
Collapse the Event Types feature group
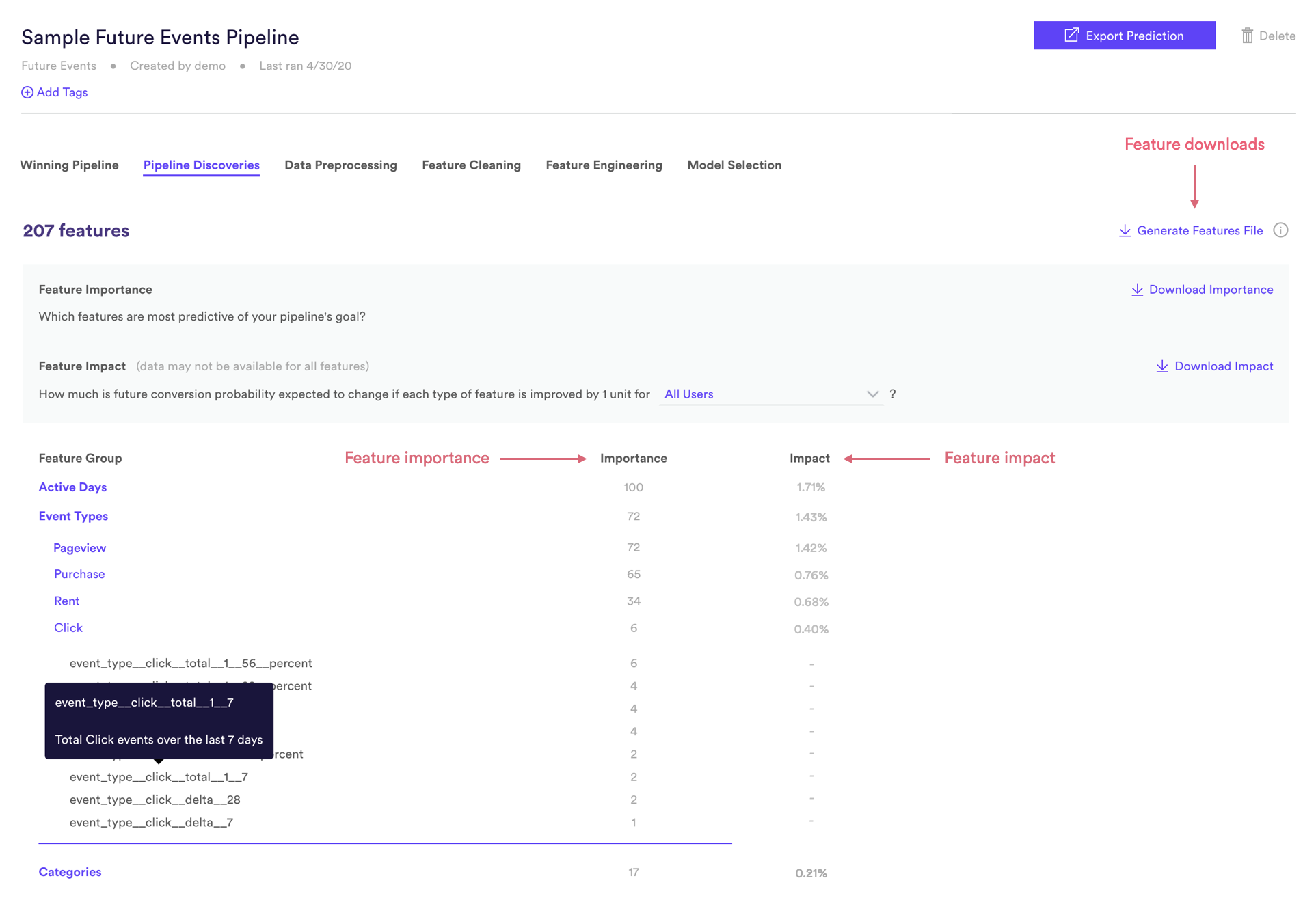pos(73,516)
